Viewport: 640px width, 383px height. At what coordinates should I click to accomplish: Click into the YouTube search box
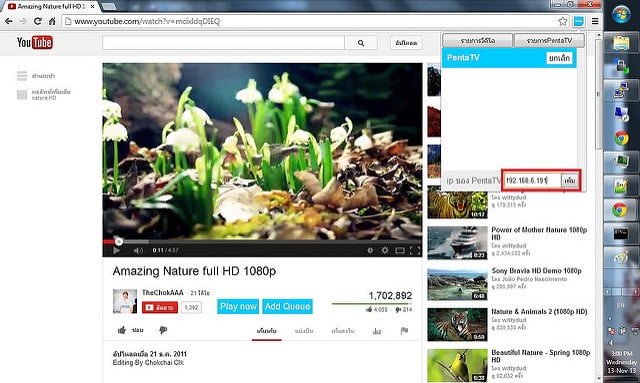(x=223, y=43)
